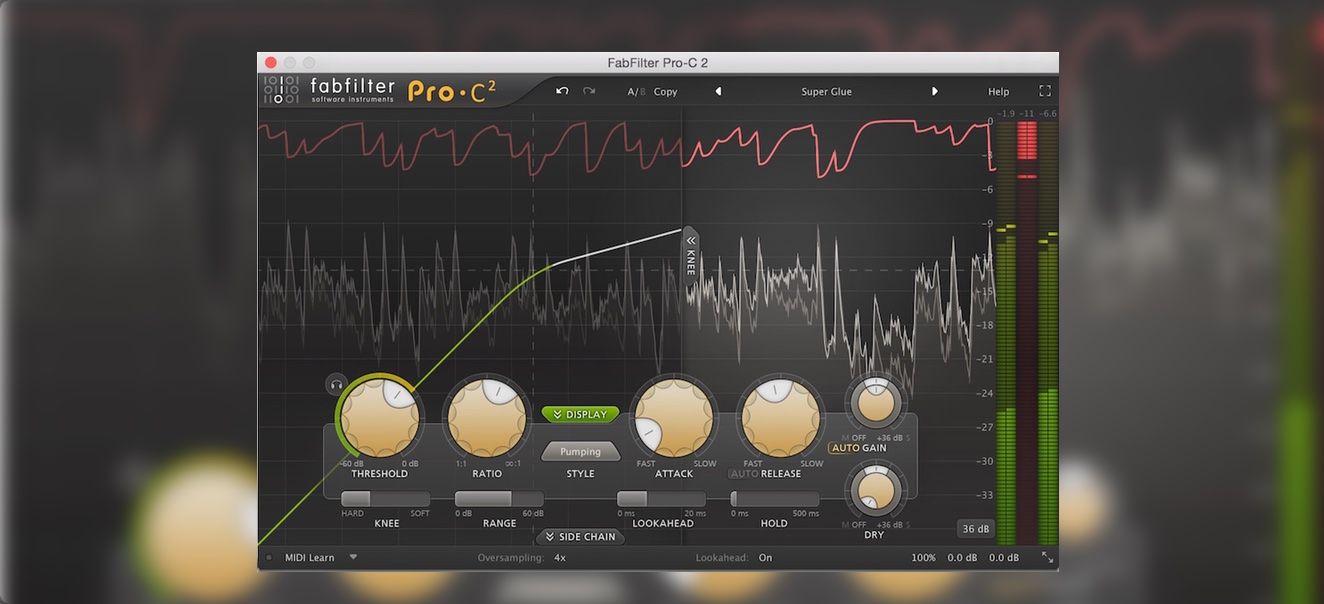Open the Super Glue preset menu

tap(826, 92)
